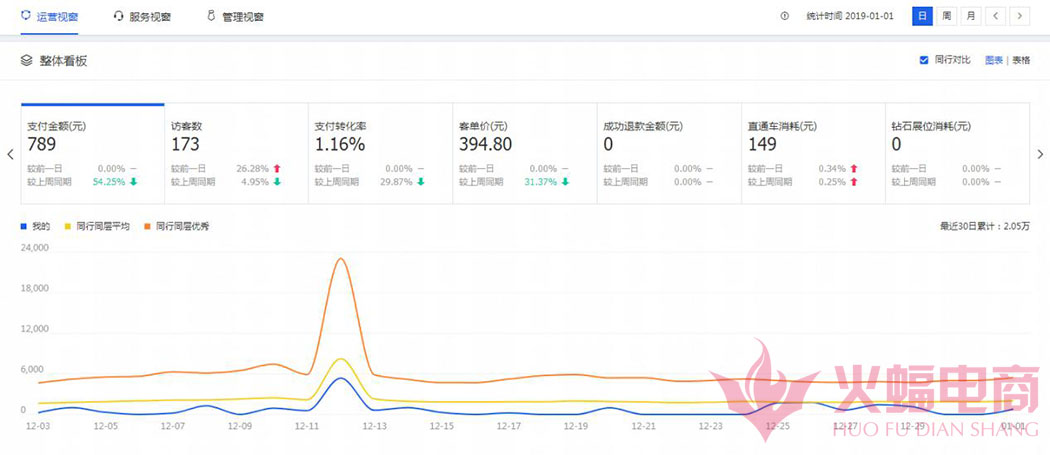1050x455 pixels.
Task: Open the 管理视窗 tab
Action: (x=241, y=16)
